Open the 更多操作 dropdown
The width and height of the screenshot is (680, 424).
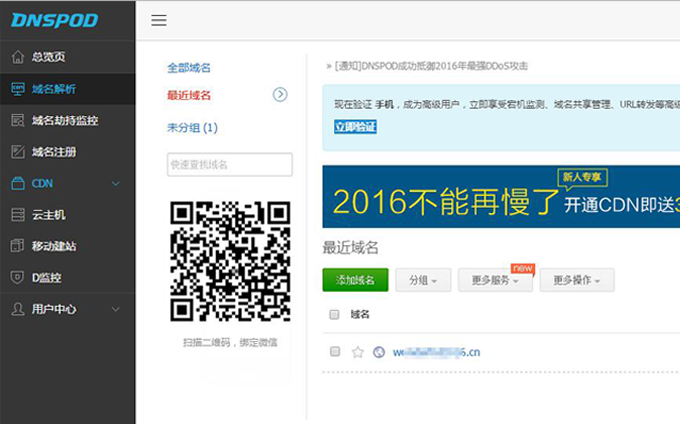coord(576,281)
